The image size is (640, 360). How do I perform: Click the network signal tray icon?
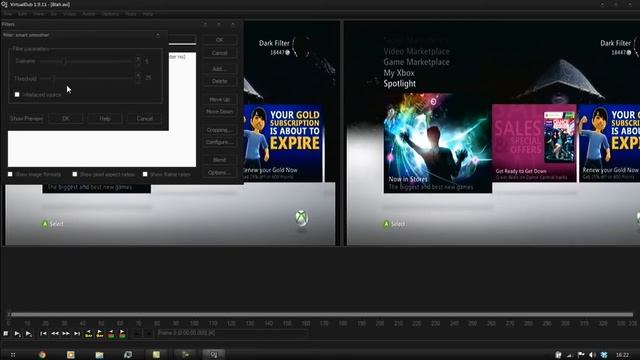click(x=570, y=355)
